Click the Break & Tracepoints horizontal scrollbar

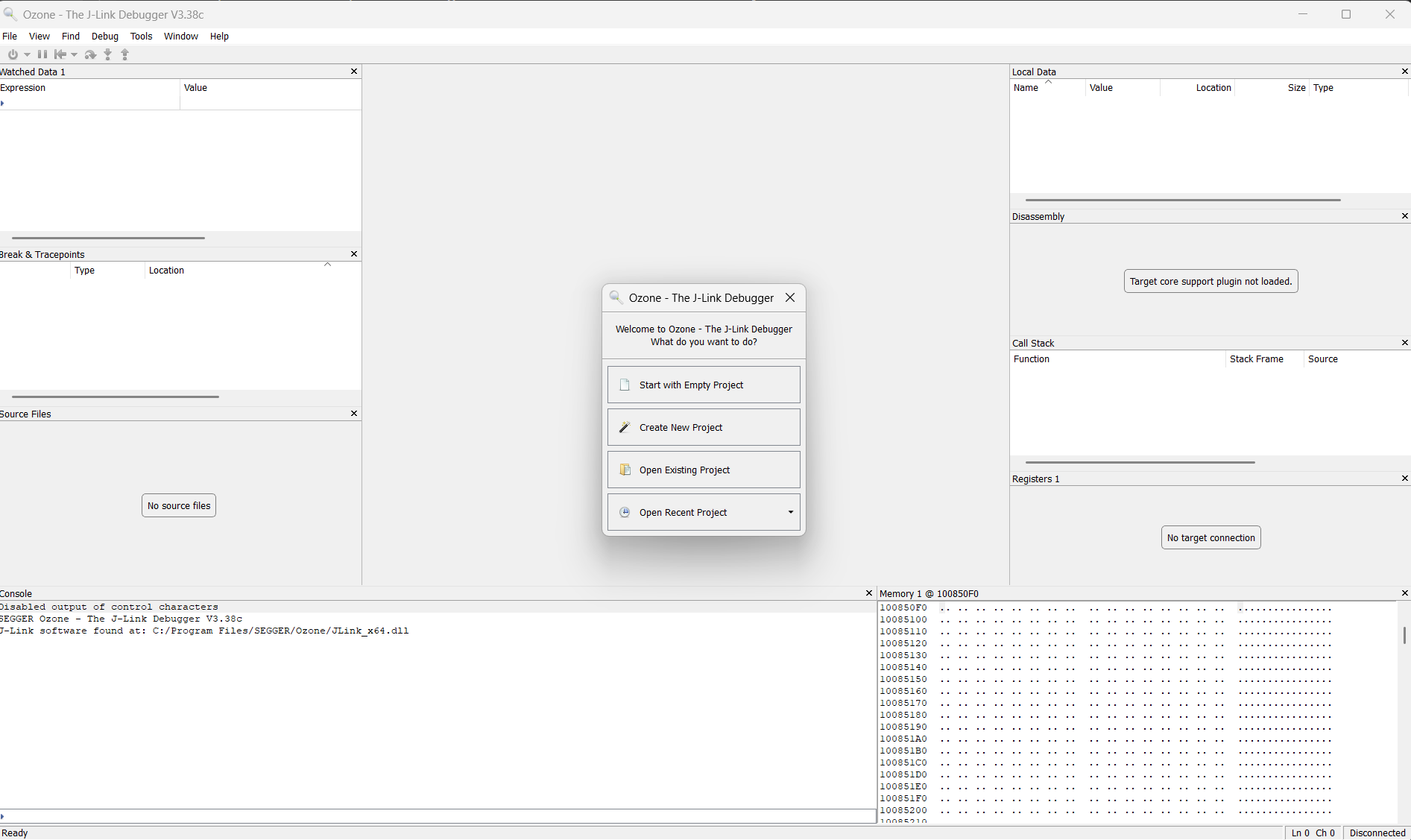pos(116,397)
